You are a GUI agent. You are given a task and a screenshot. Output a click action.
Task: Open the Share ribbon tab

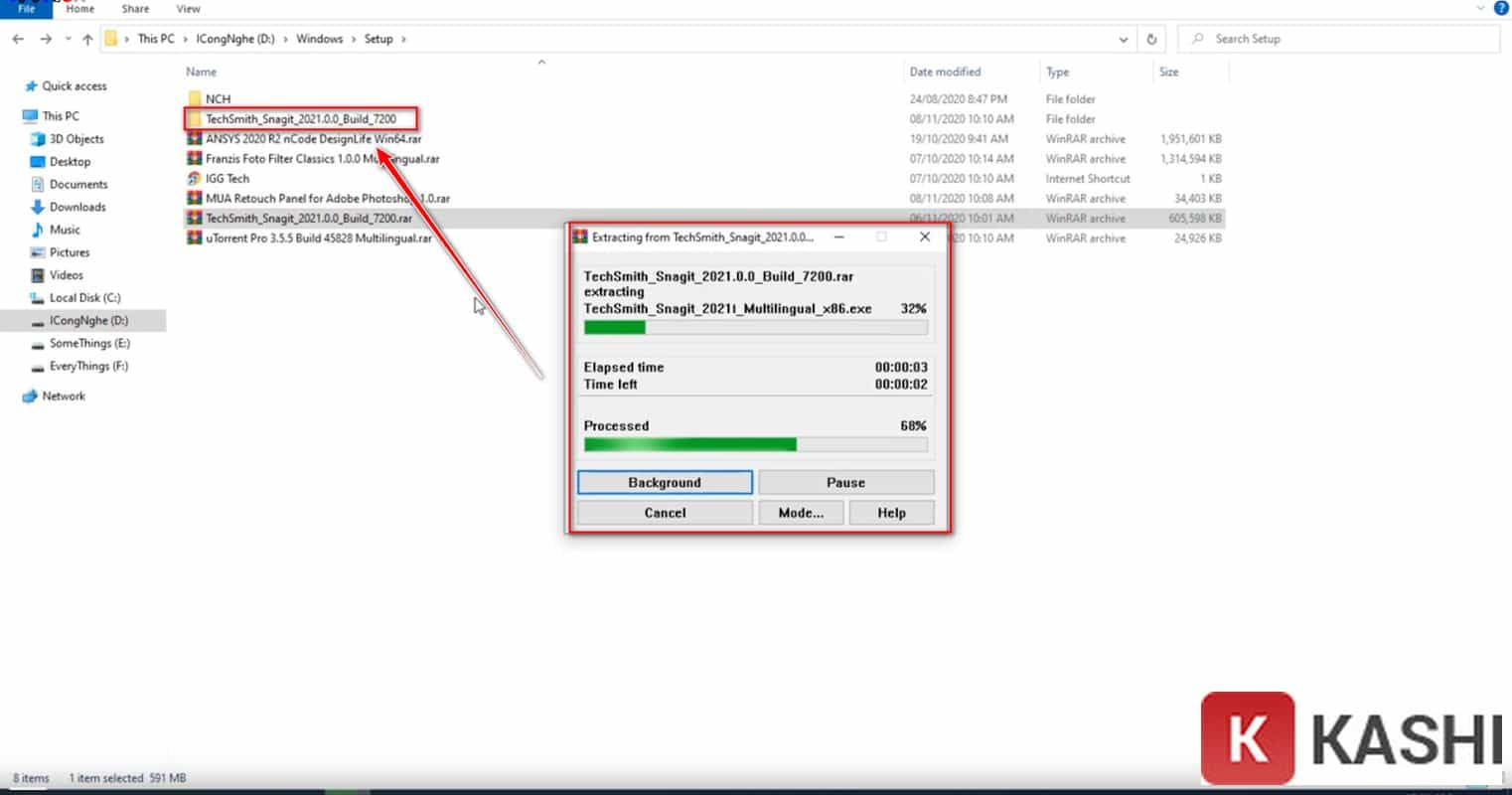pyautogui.click(x=136, y=8)
